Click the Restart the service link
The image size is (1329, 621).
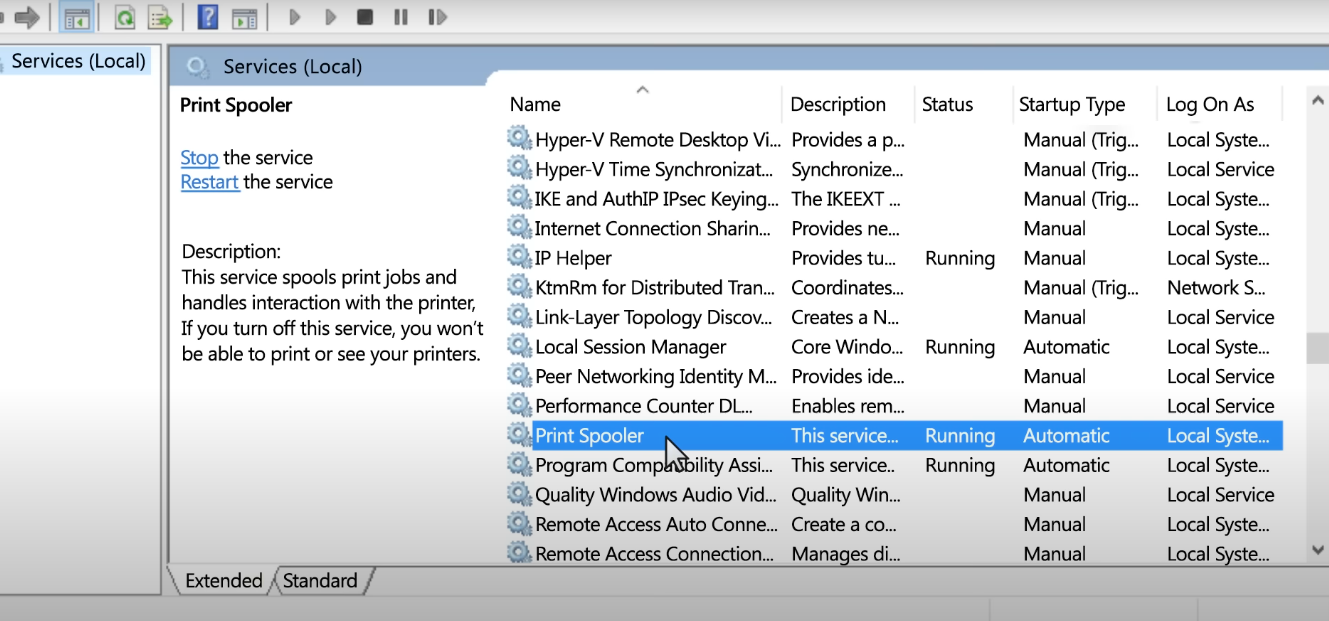tap(209, 182)
